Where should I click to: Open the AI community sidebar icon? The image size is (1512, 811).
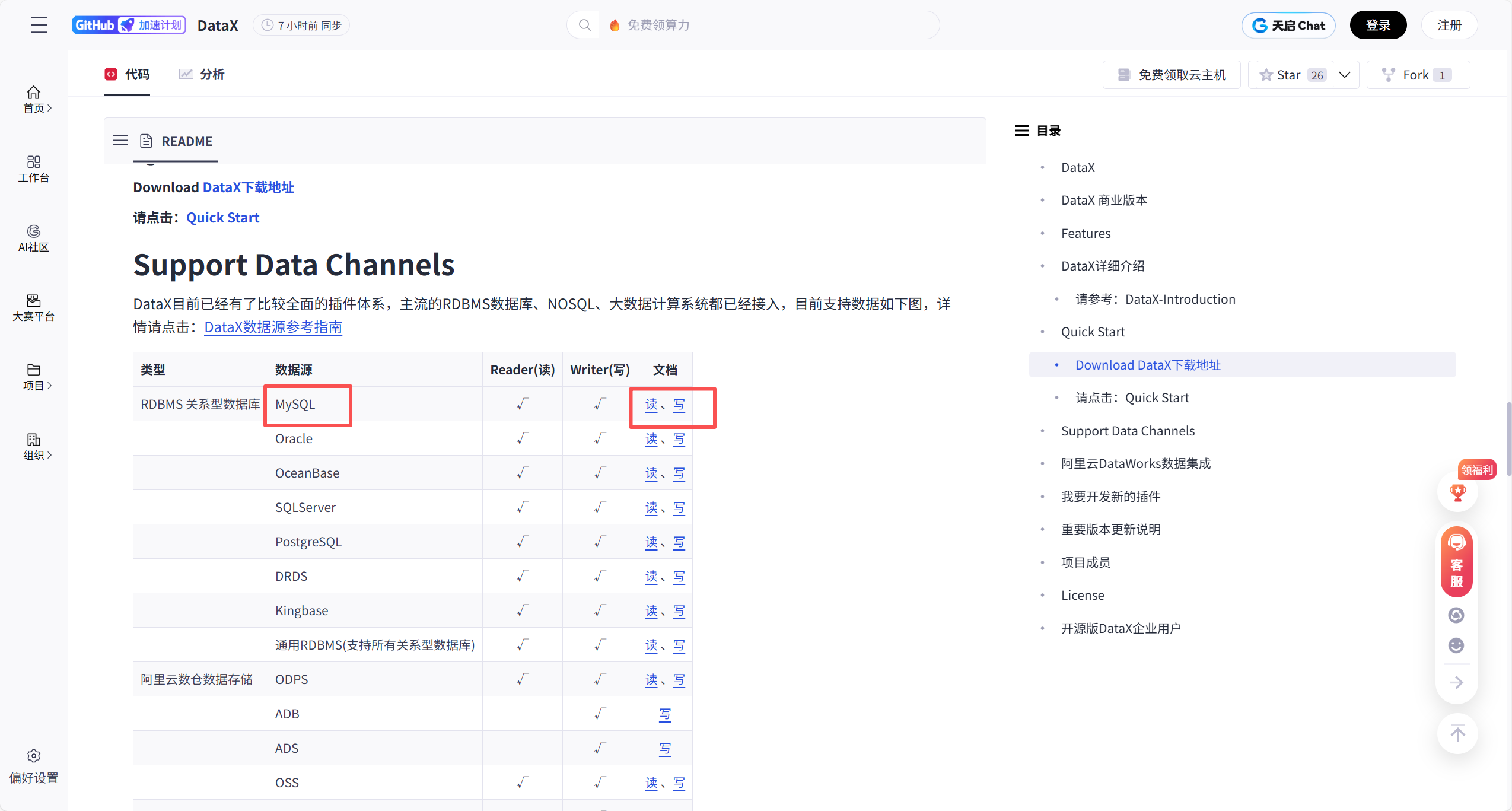[x=34, y=238]
